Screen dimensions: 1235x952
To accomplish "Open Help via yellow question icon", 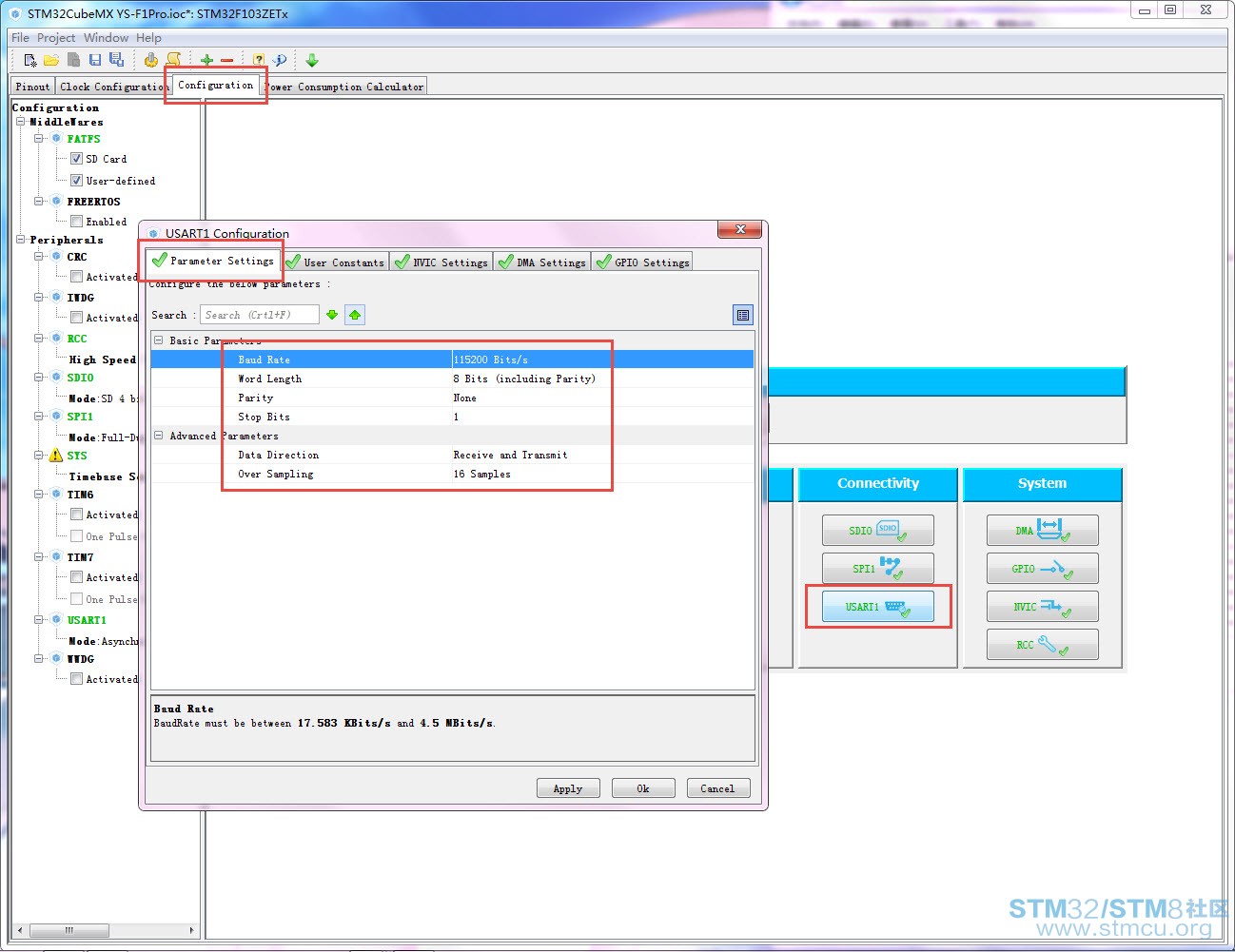I will [259, 60].
